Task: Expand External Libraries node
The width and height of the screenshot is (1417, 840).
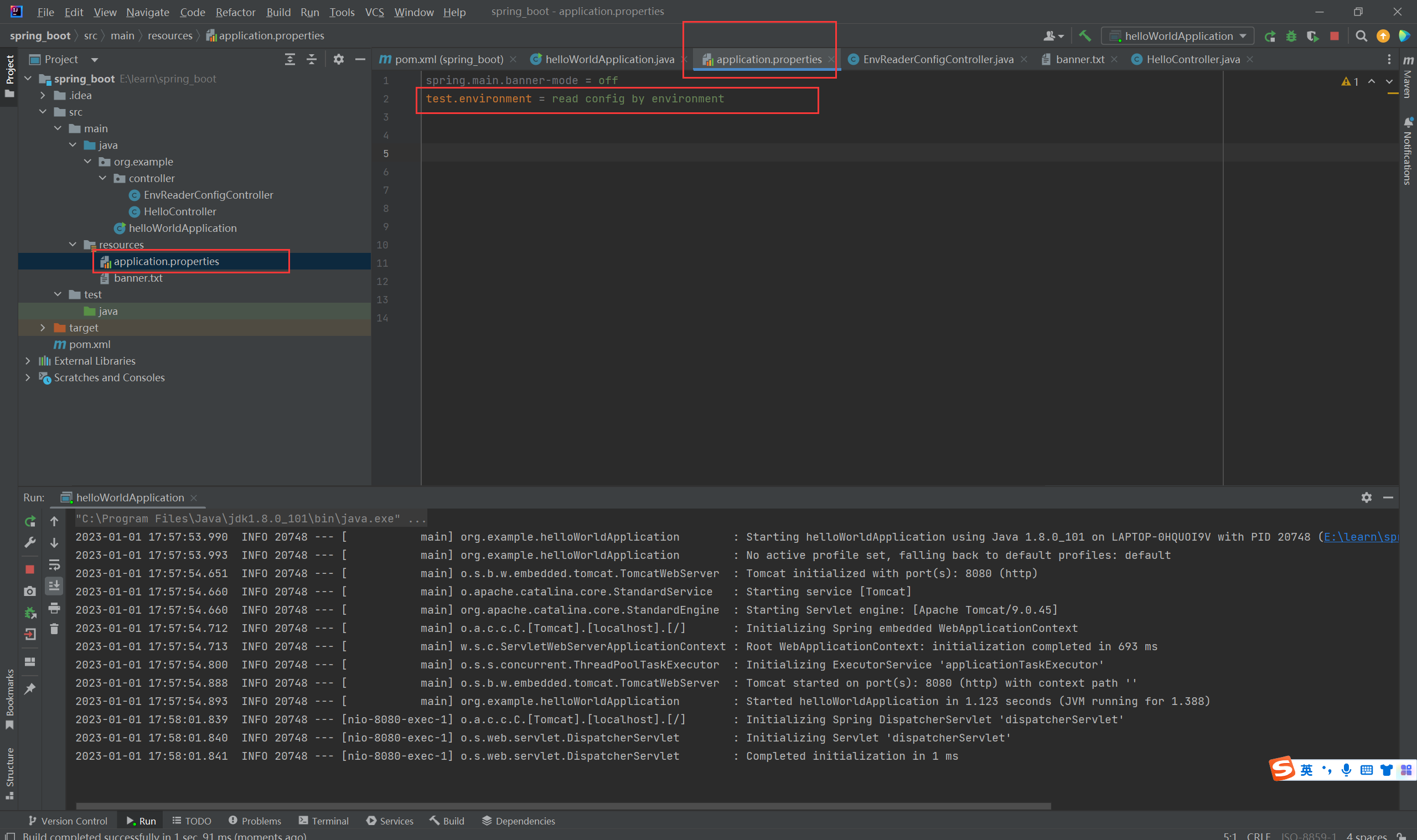Action: (28, 361)
